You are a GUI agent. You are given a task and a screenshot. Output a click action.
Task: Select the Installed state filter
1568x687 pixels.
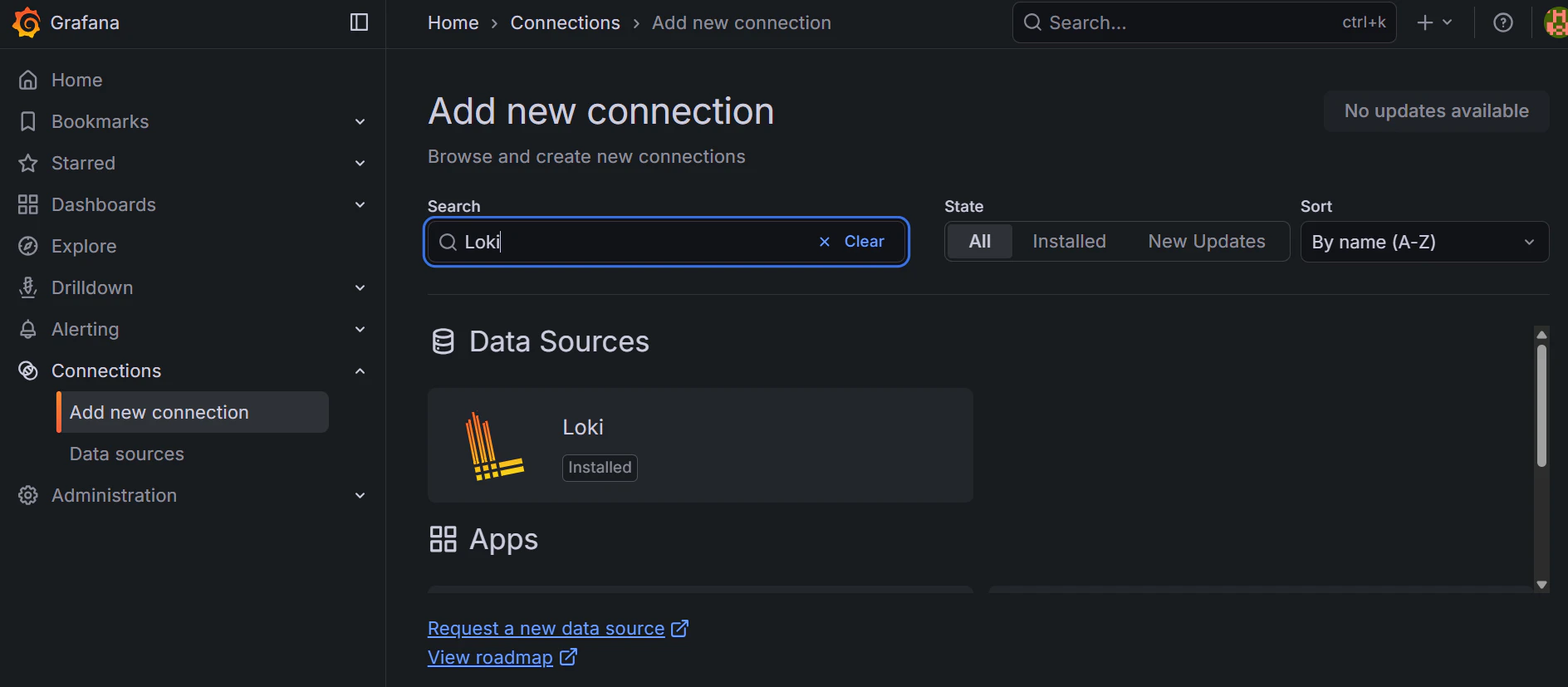1069,242
